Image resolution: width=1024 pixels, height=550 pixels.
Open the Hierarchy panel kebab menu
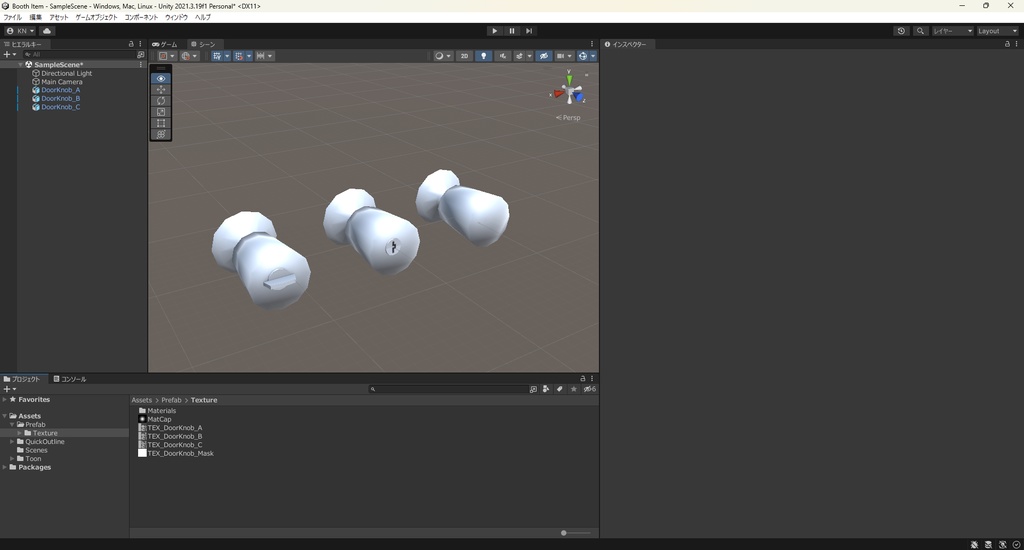coord(140,44)
